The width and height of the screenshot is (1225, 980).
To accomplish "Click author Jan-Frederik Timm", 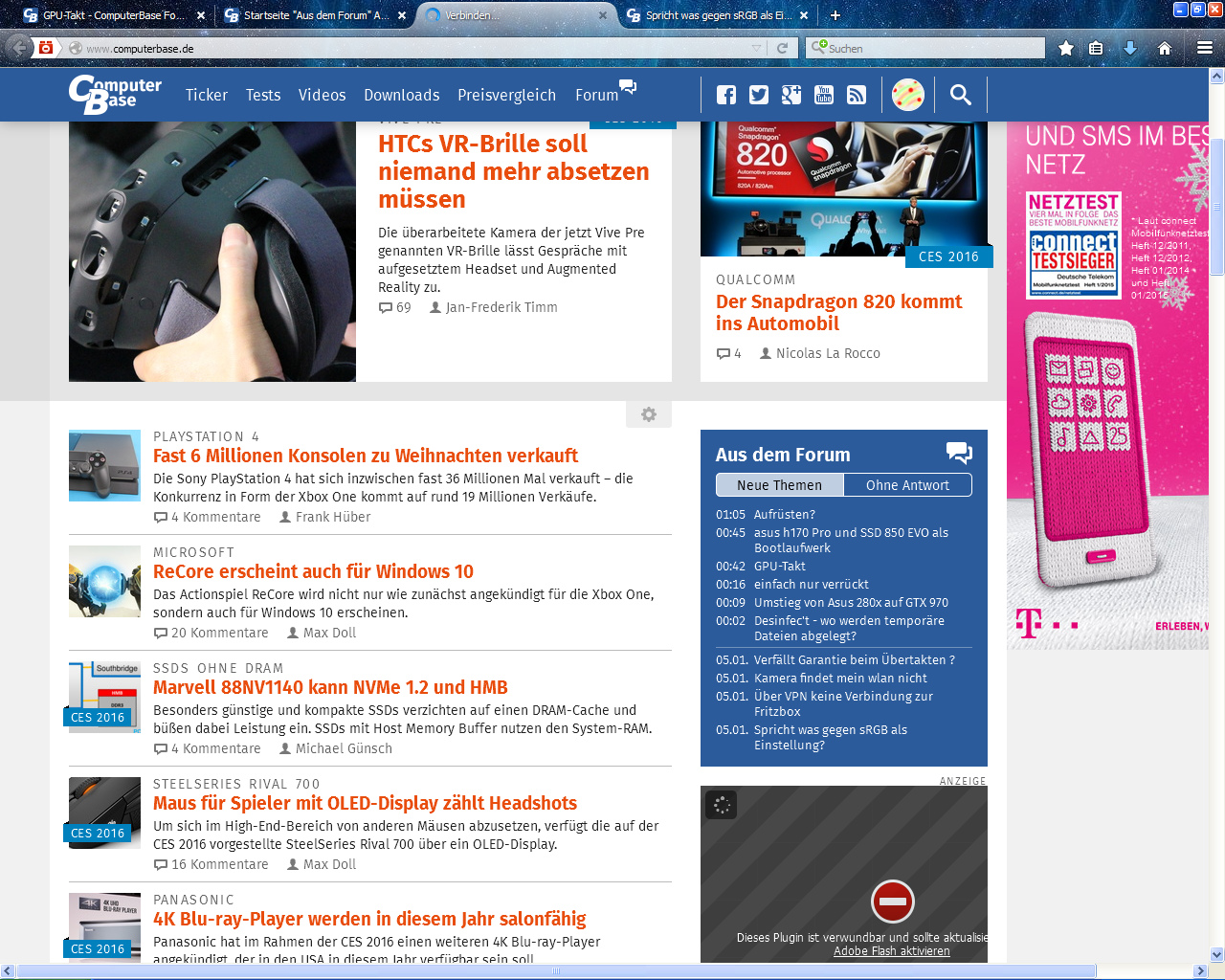I will [501, 307].
